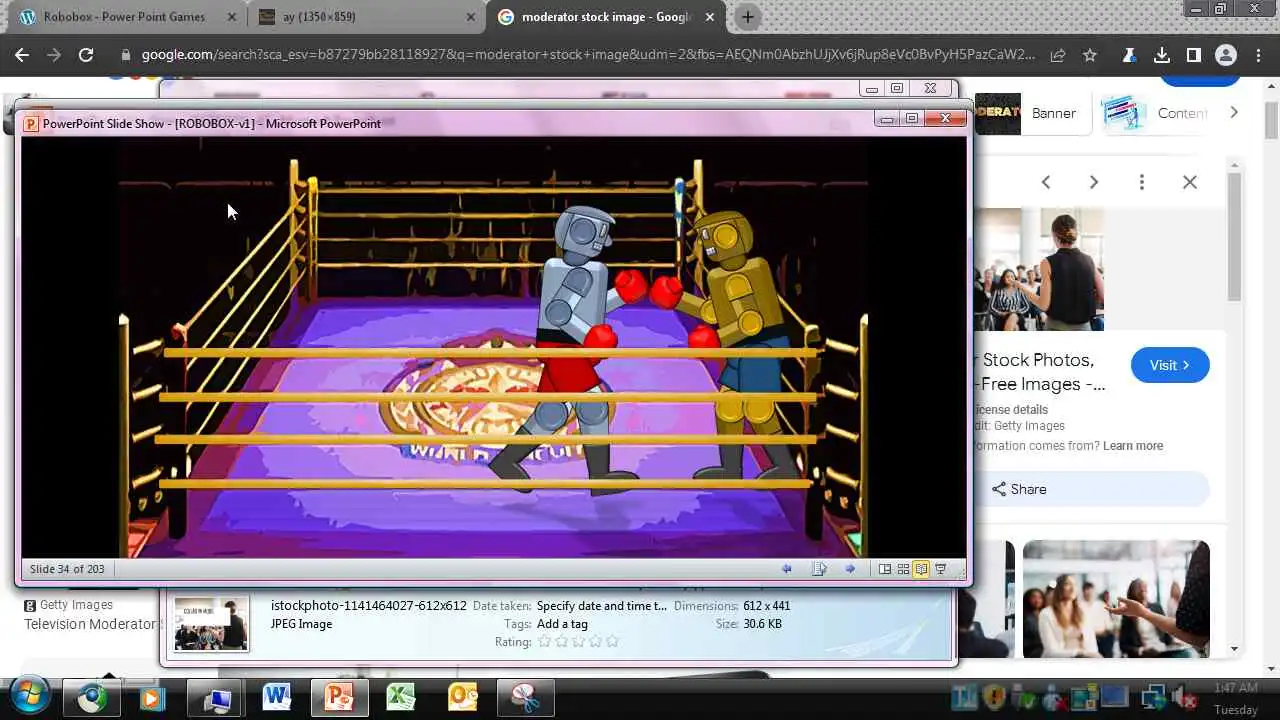The width and height of the screenshot is (1280, 720).
Task: Switch to Slide Sorter view
Action: pos(903,569)
